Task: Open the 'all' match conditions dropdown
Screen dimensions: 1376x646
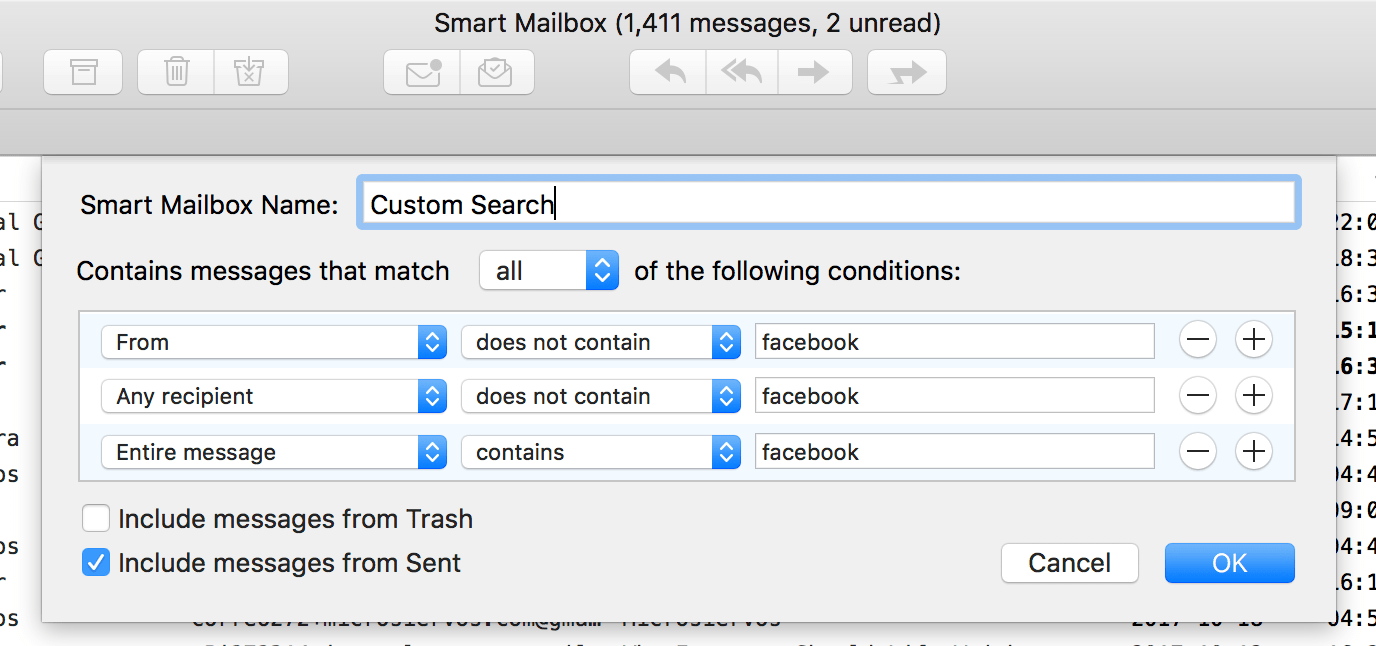Action: click(548, 270)
